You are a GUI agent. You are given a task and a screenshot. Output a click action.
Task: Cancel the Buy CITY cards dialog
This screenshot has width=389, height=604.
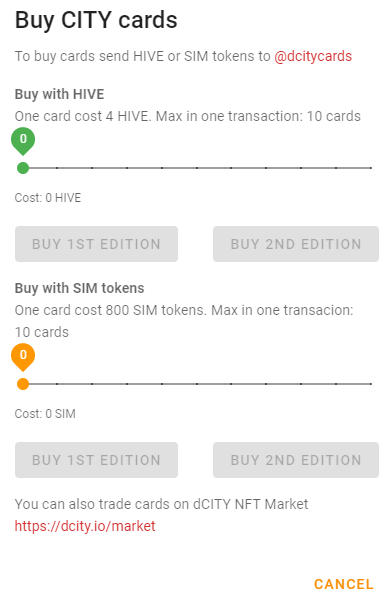coord(344,584)
